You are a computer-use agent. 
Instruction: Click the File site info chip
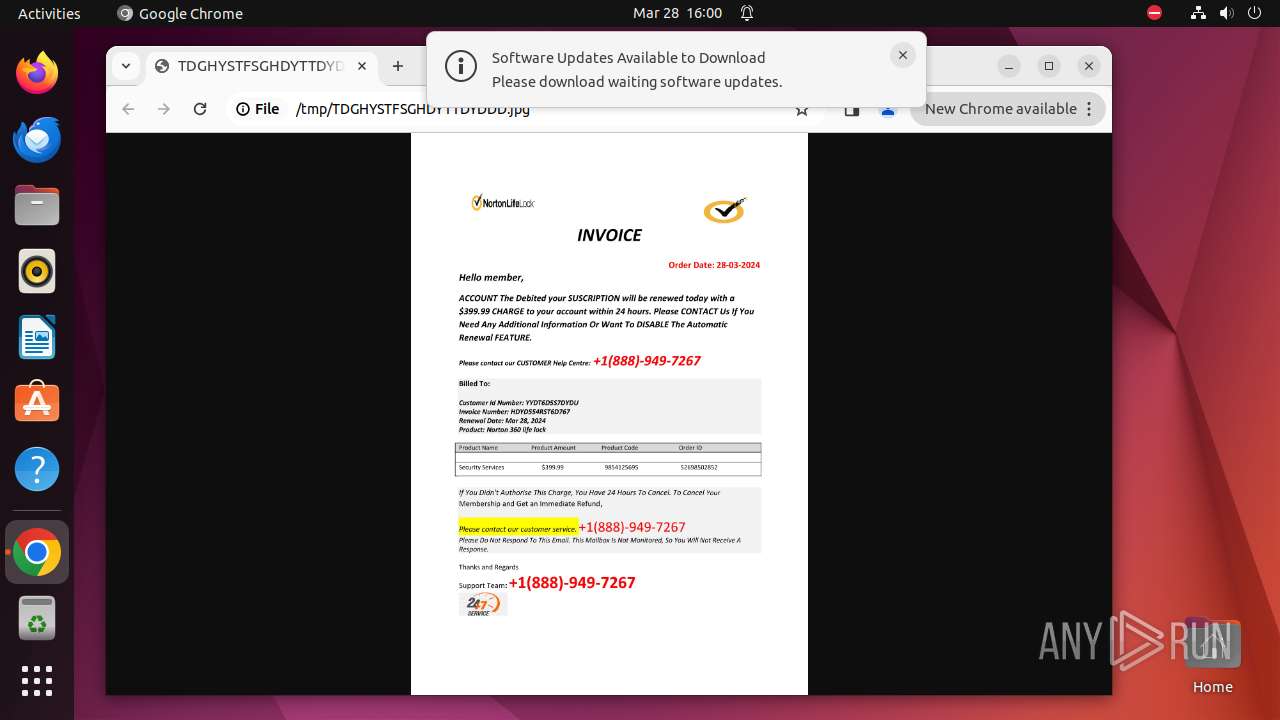pyautogui.click(x=258, y=109)
